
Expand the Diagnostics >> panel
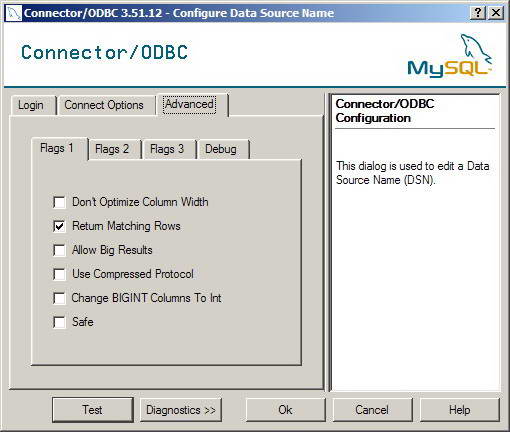pyautogui.click(x=181, y=410)
